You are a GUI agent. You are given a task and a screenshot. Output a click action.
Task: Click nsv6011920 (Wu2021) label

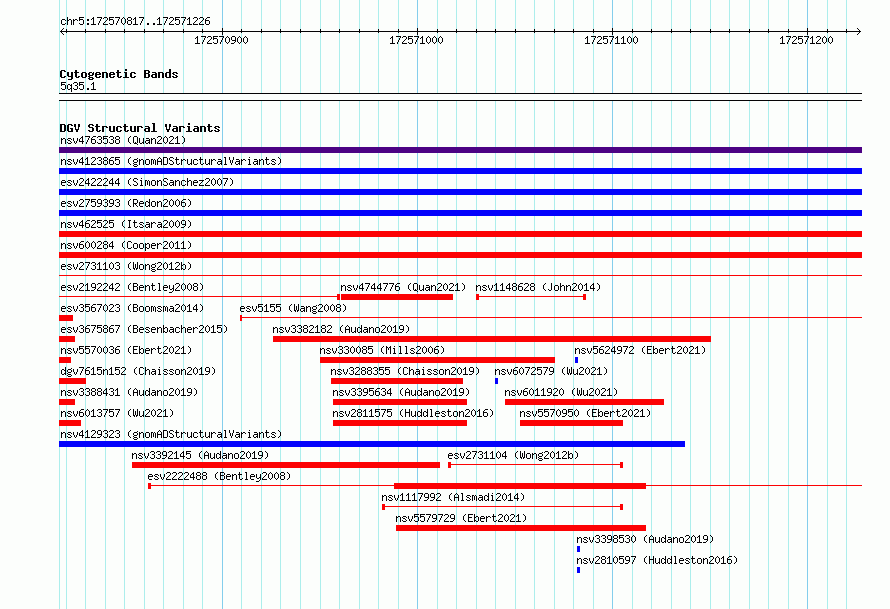click(x=561, y=392)
